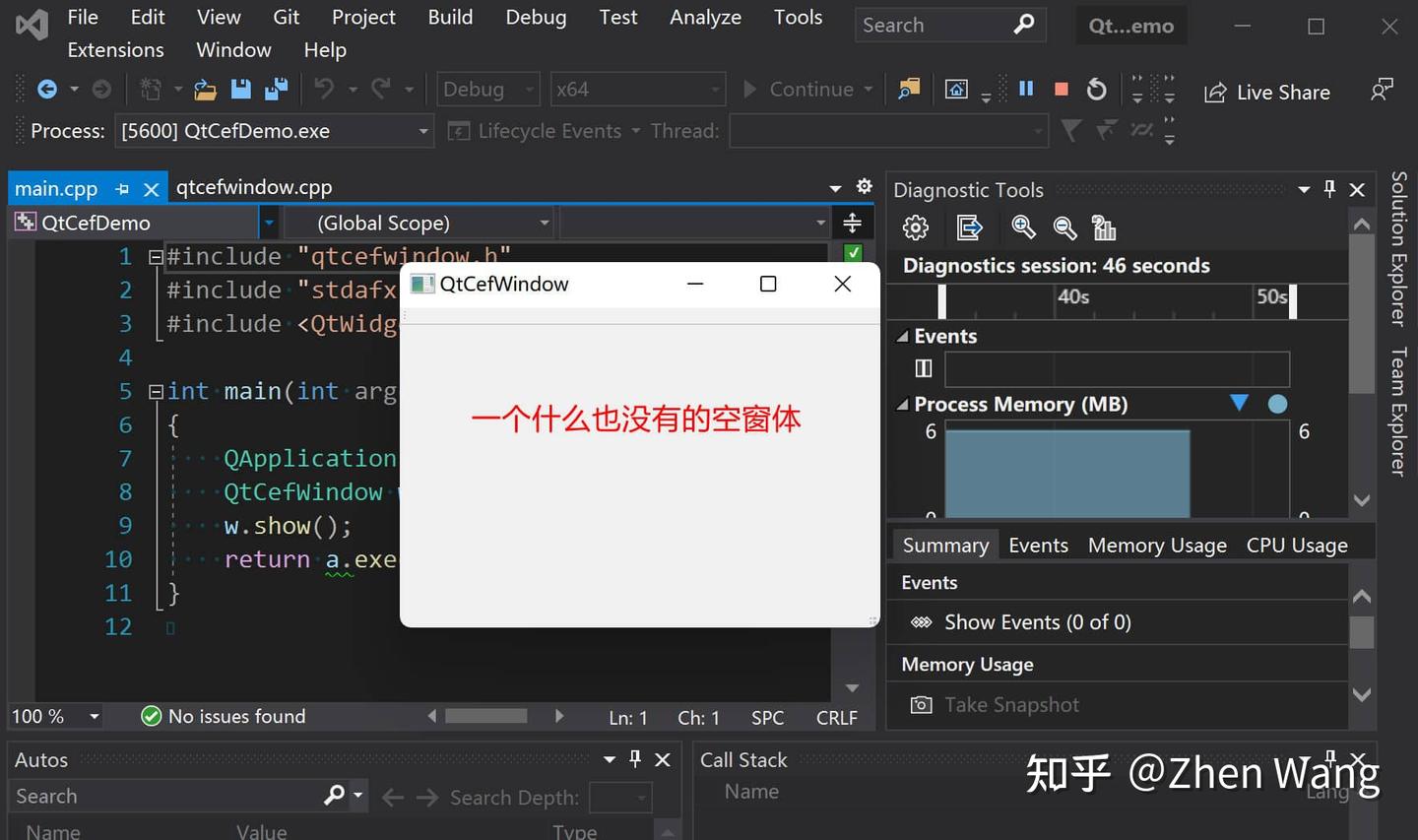Click Take Snapshot under Memory Usage
The image size is (1418, 840).
(1010, 705)
